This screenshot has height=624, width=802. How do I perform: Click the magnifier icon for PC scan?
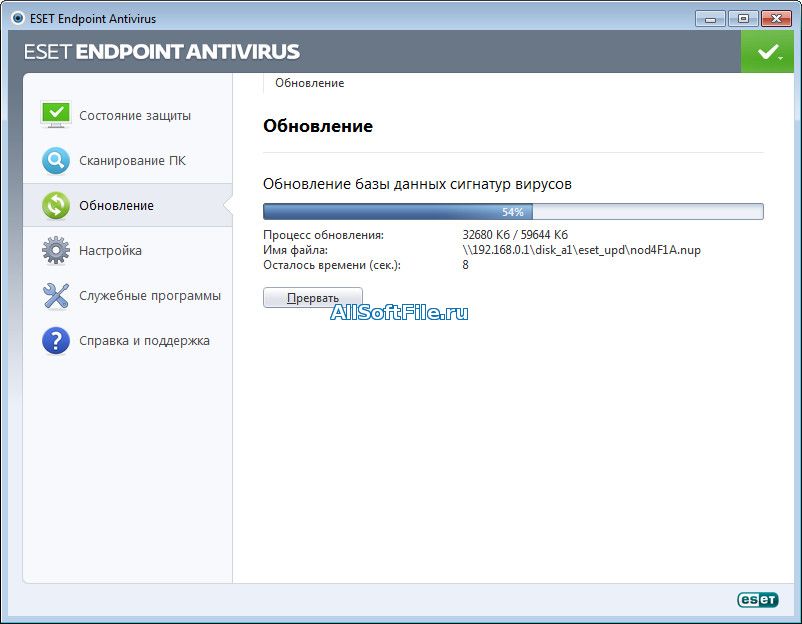[x=56, y=161]
